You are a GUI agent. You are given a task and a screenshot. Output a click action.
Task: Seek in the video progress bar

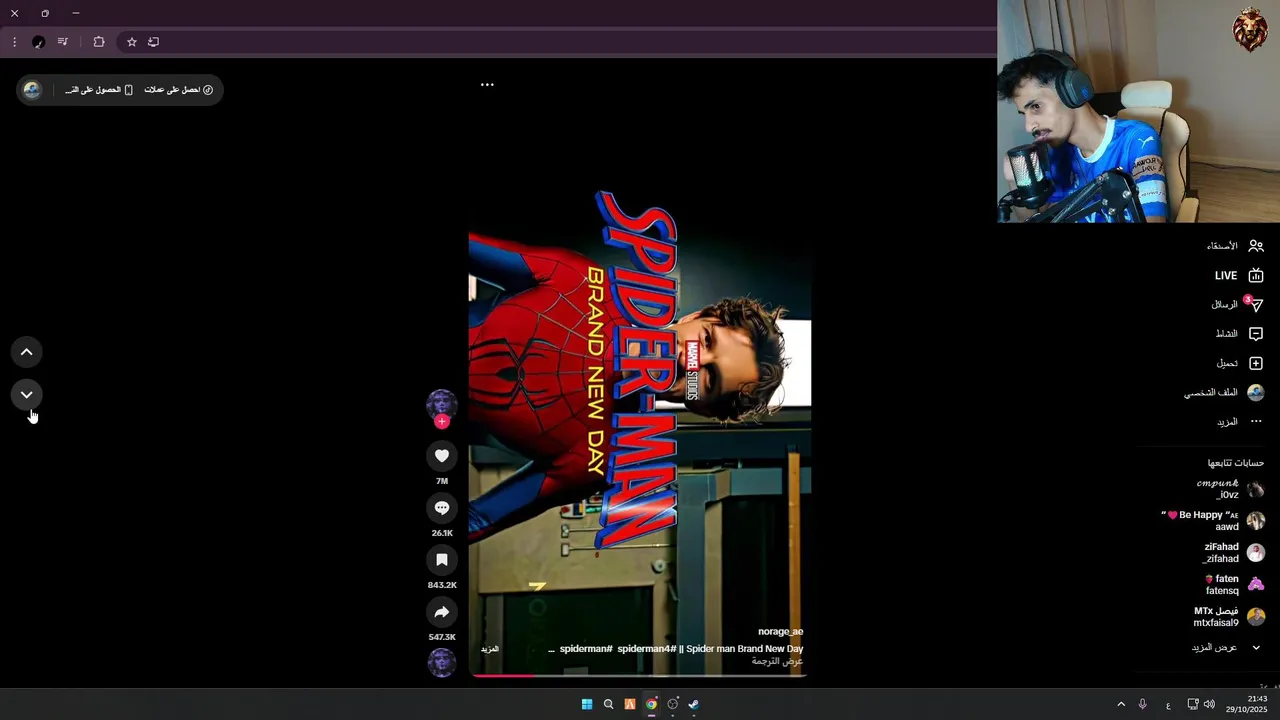coord(639,675)
